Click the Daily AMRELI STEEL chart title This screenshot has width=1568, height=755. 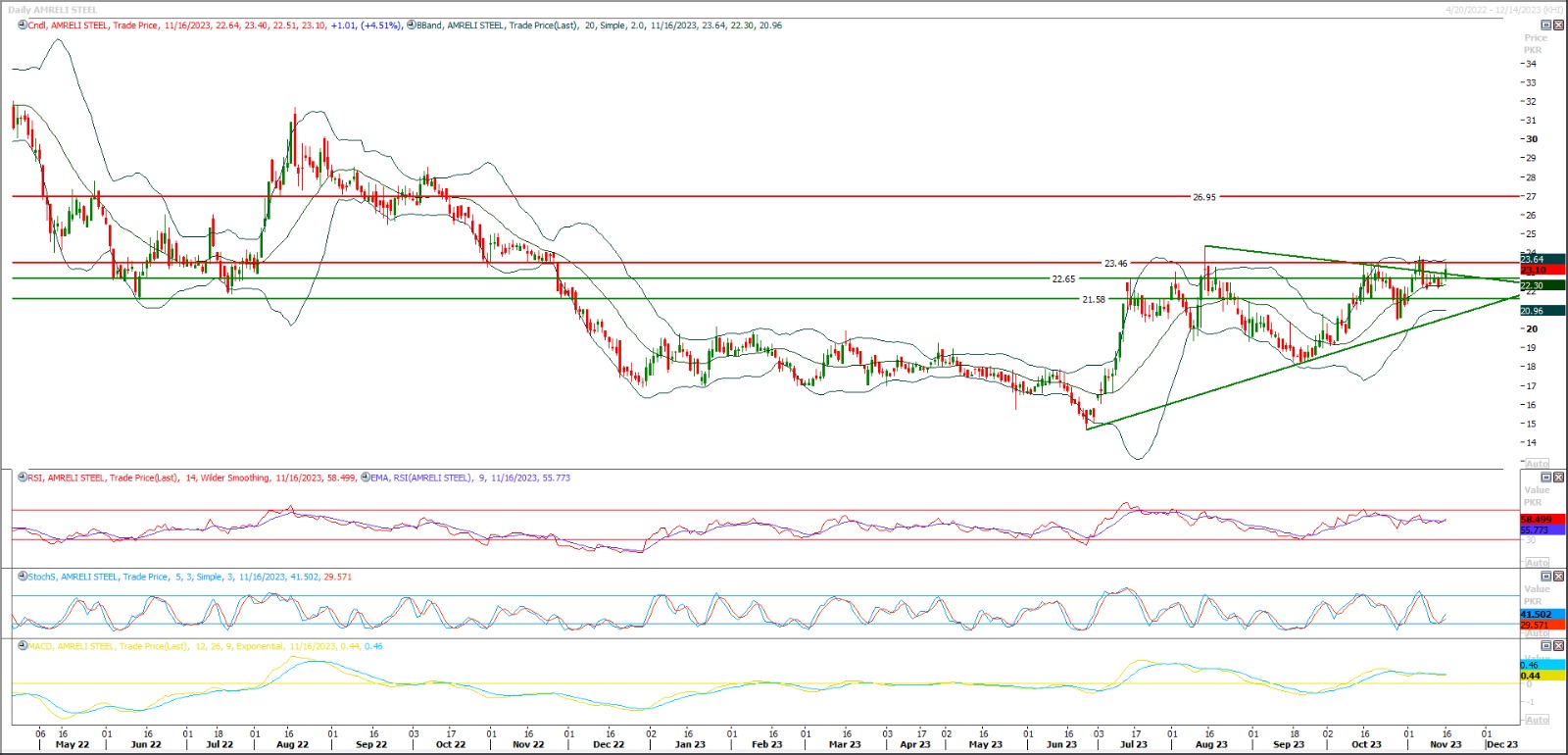coord(53,10)
